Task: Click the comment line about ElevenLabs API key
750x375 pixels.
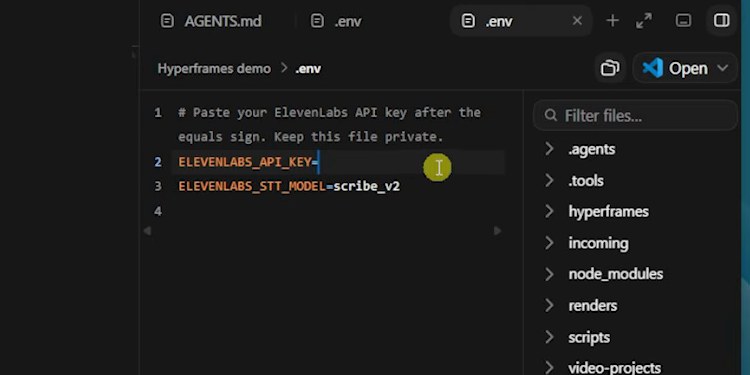Action: click(330, 124)
